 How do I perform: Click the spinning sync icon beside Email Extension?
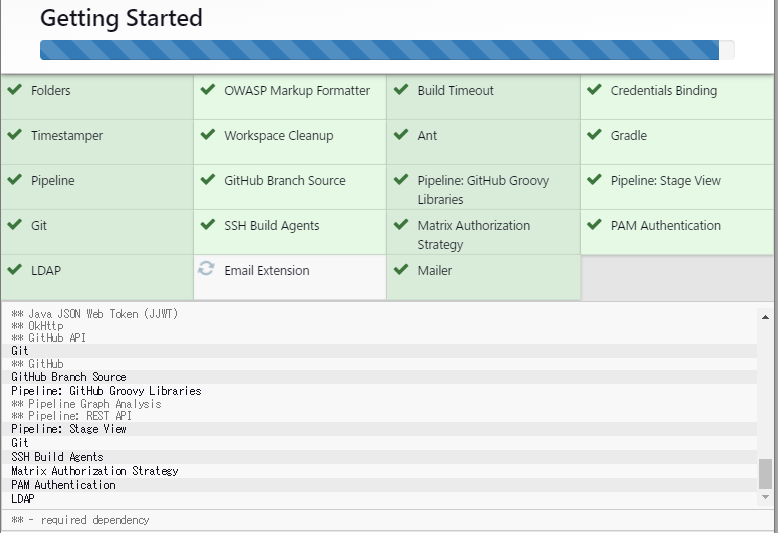(206, 268)
